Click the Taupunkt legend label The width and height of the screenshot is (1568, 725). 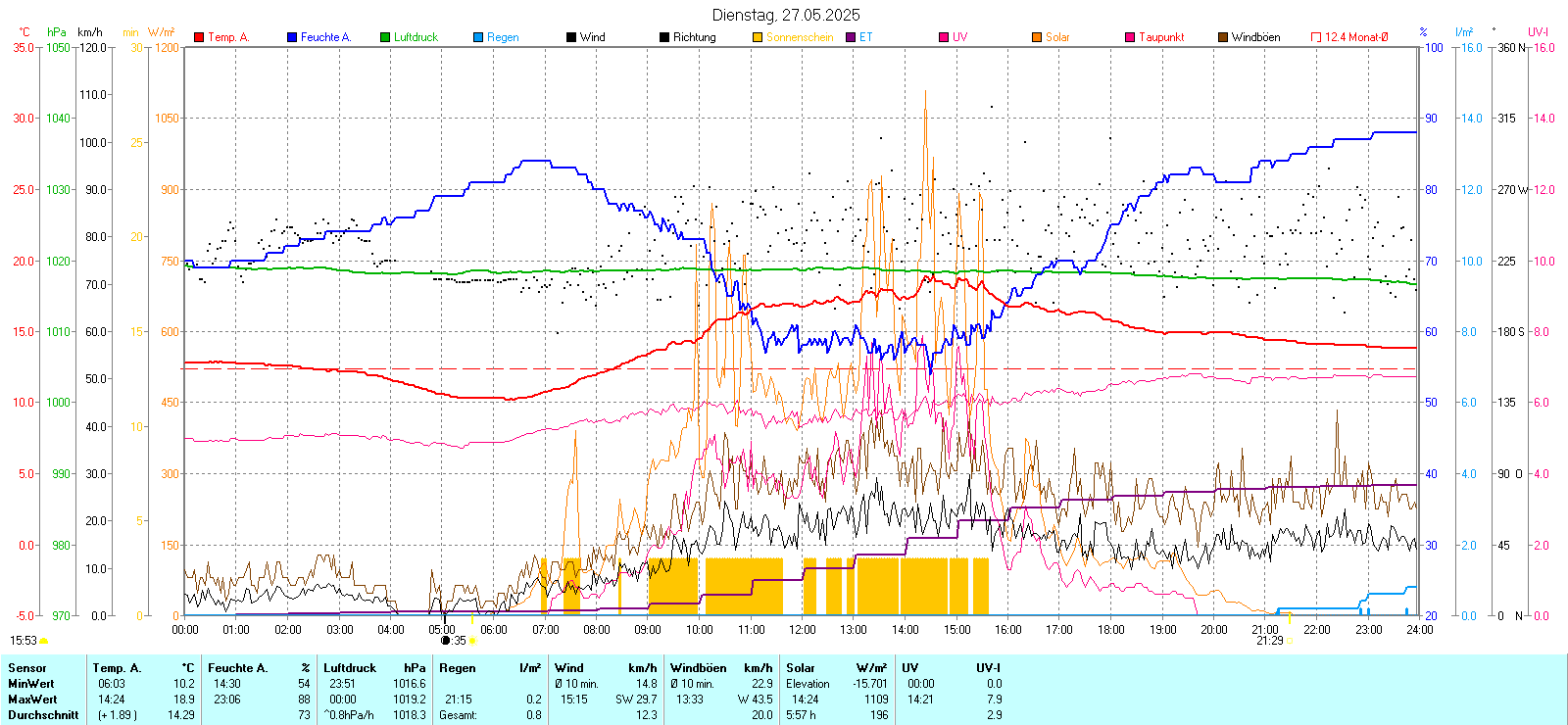click(1161, 37)
